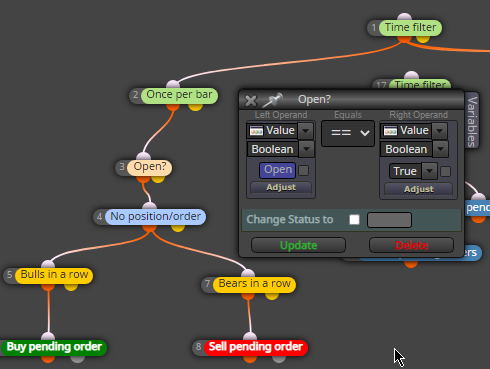Click the green Update button
Viewport: 490px width, 369px height.
(298, 245)
